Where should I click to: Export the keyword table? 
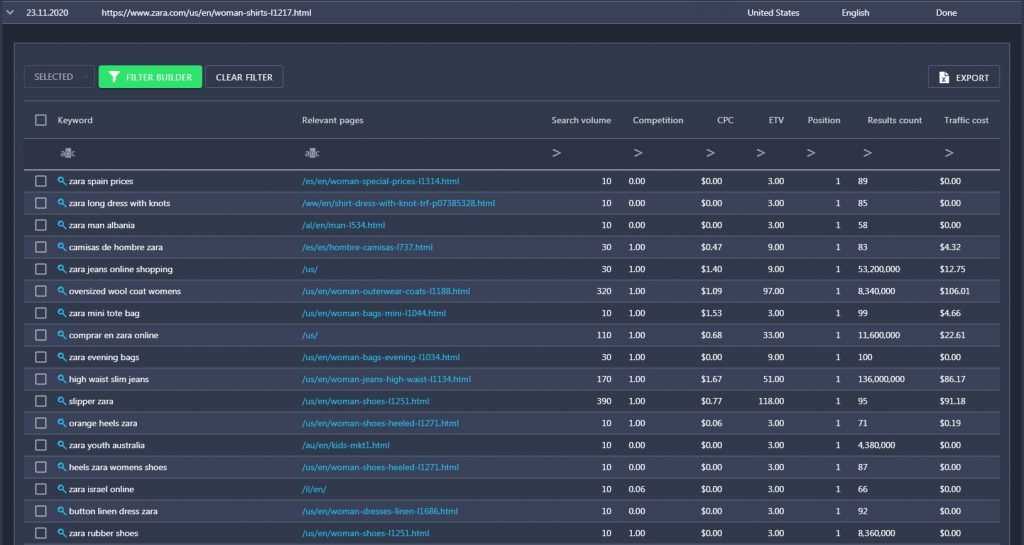(x=963, y=78)
